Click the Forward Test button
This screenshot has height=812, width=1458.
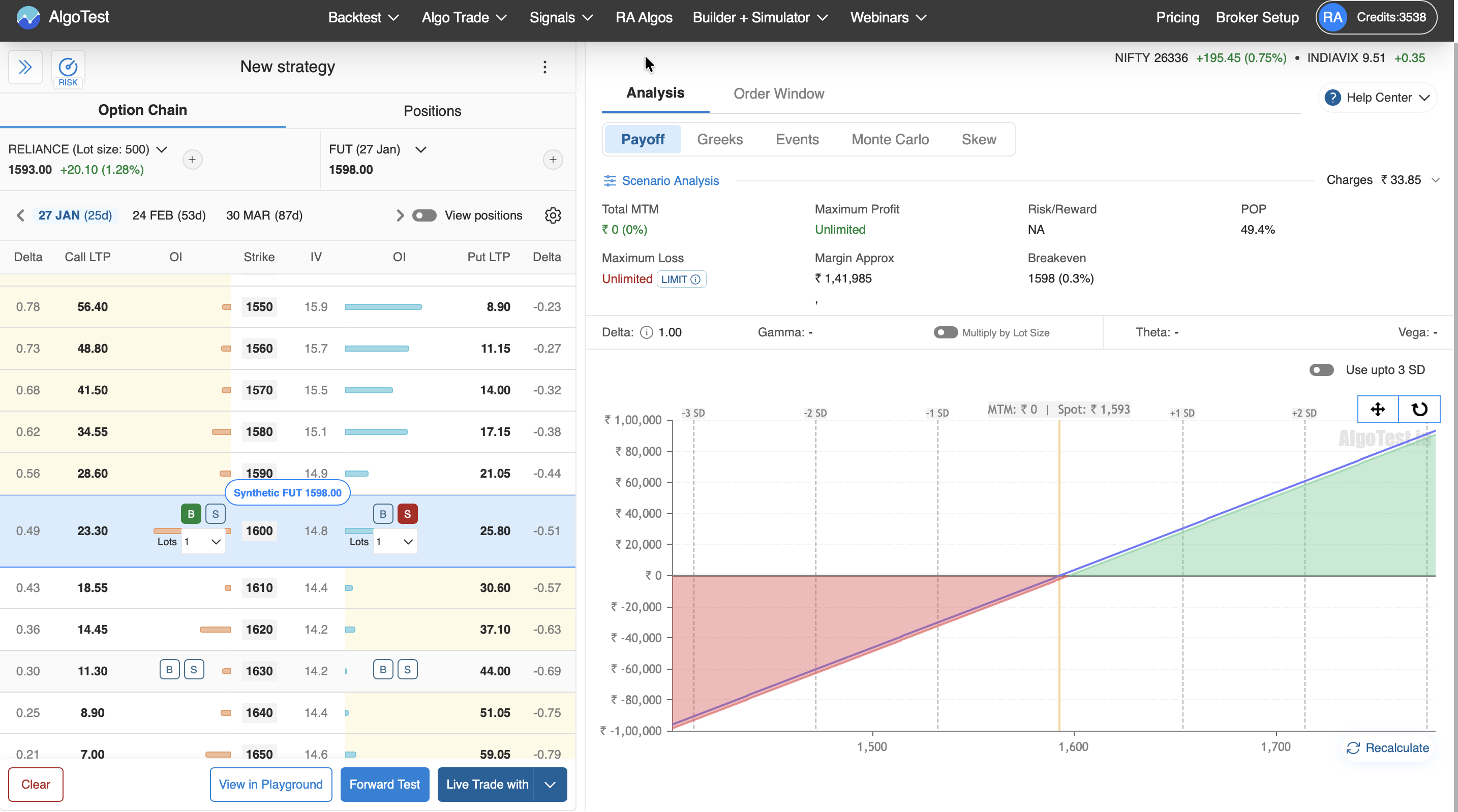[x=384, y=784]
